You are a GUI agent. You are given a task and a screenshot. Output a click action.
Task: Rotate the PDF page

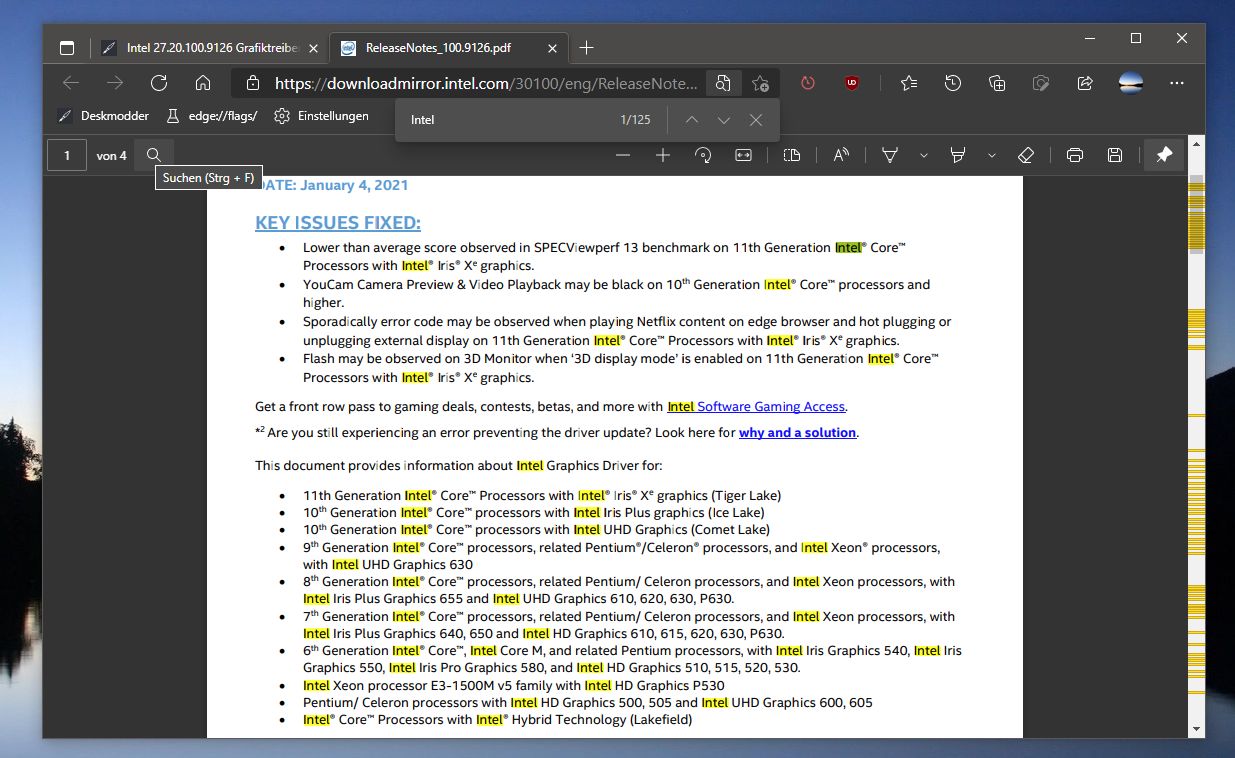click(703, 155)
